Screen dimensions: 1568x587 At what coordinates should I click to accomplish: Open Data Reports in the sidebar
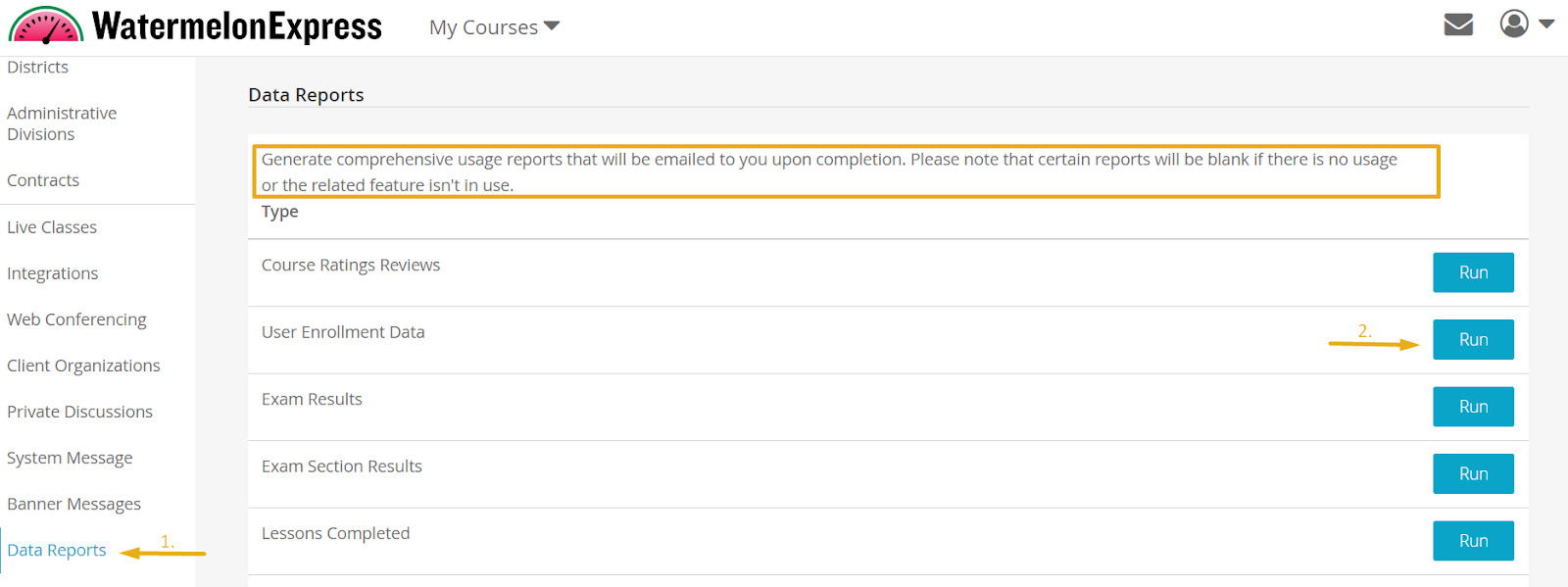tap(57, 550)
